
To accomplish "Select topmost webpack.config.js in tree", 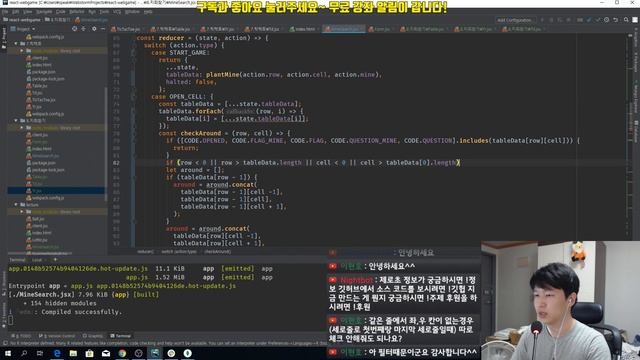I will (x=45, y=37).
